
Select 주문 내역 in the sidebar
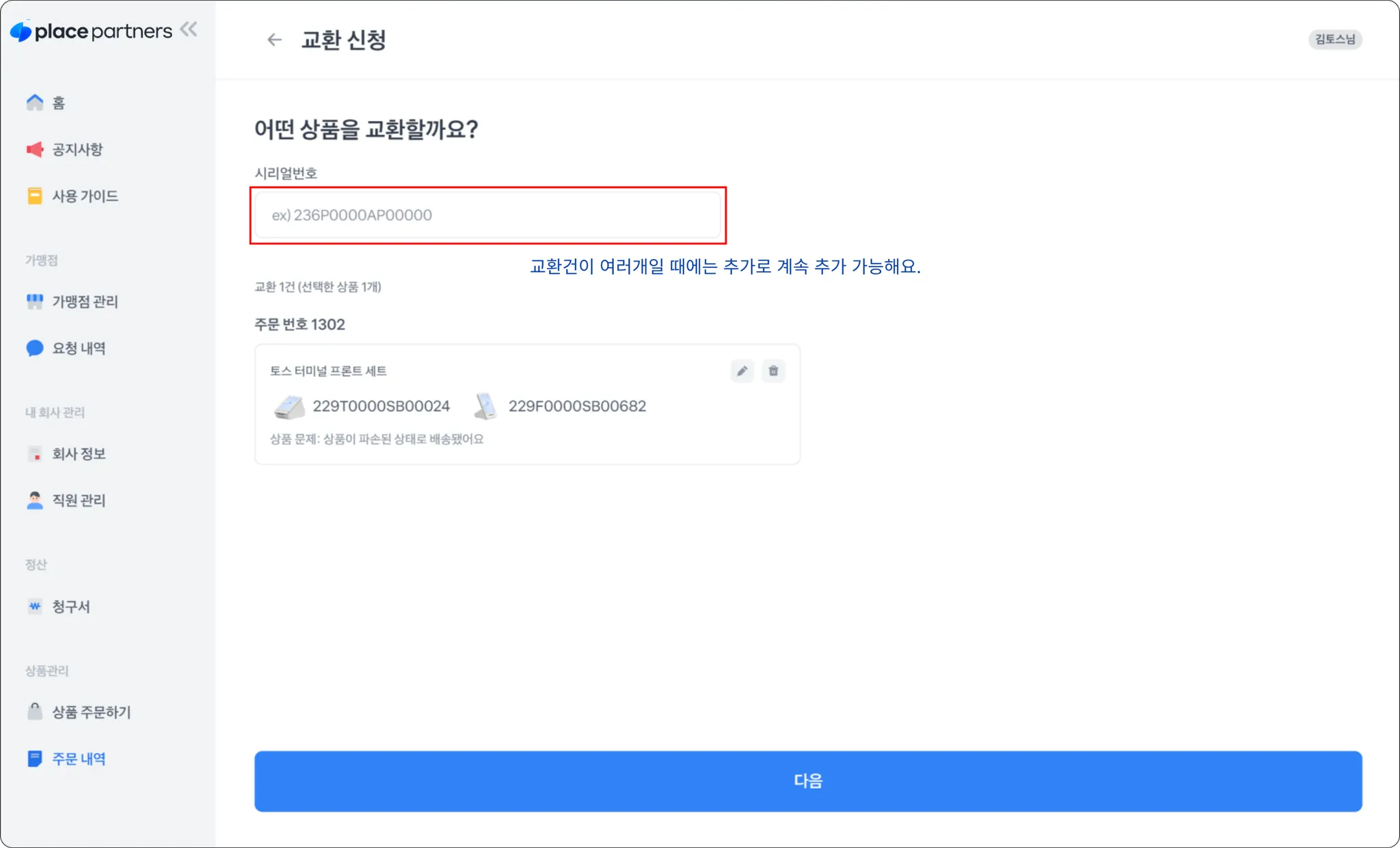click(x=78, y=758)
